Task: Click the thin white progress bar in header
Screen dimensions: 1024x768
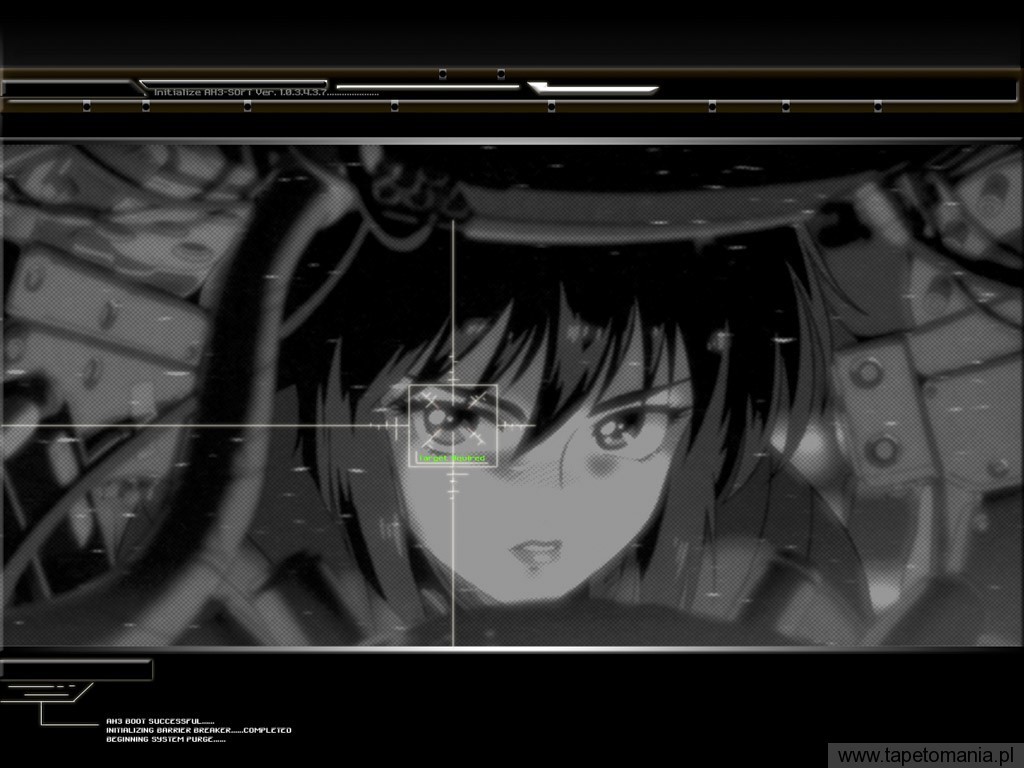Action: click(427, 87)
